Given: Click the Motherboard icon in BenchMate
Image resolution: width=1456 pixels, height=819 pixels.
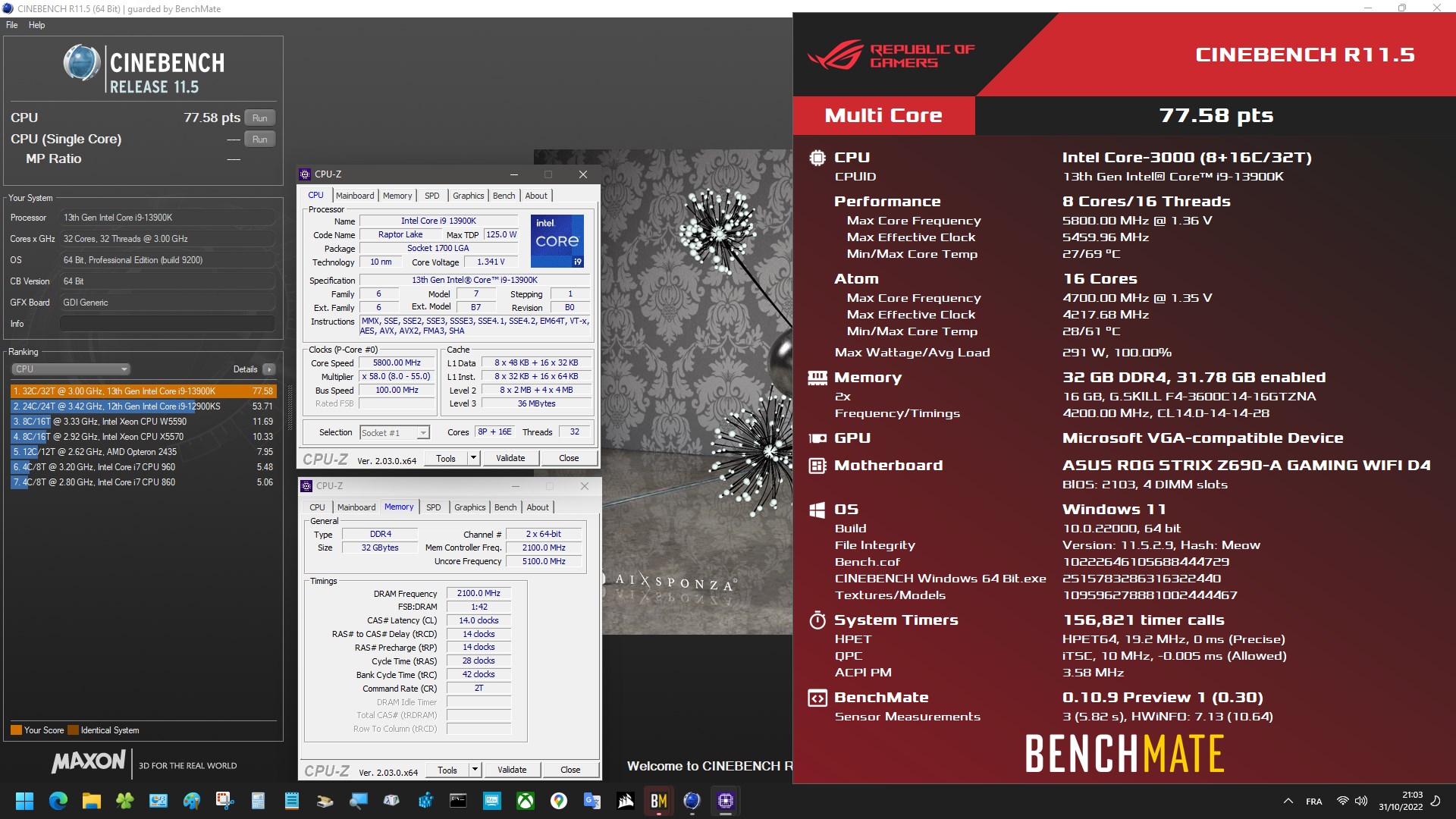Looking at the screenshot, I should pyautogui.click(x=817, y=466).
